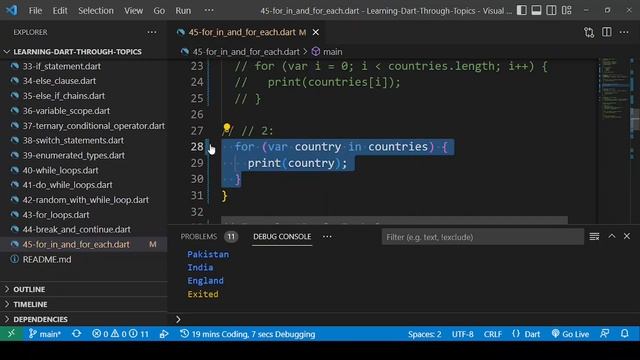This screenshot has height=360, width=640.
Task: Click the run/debug status bar icon
Action: pyautogui.click(x=164, y=334)
